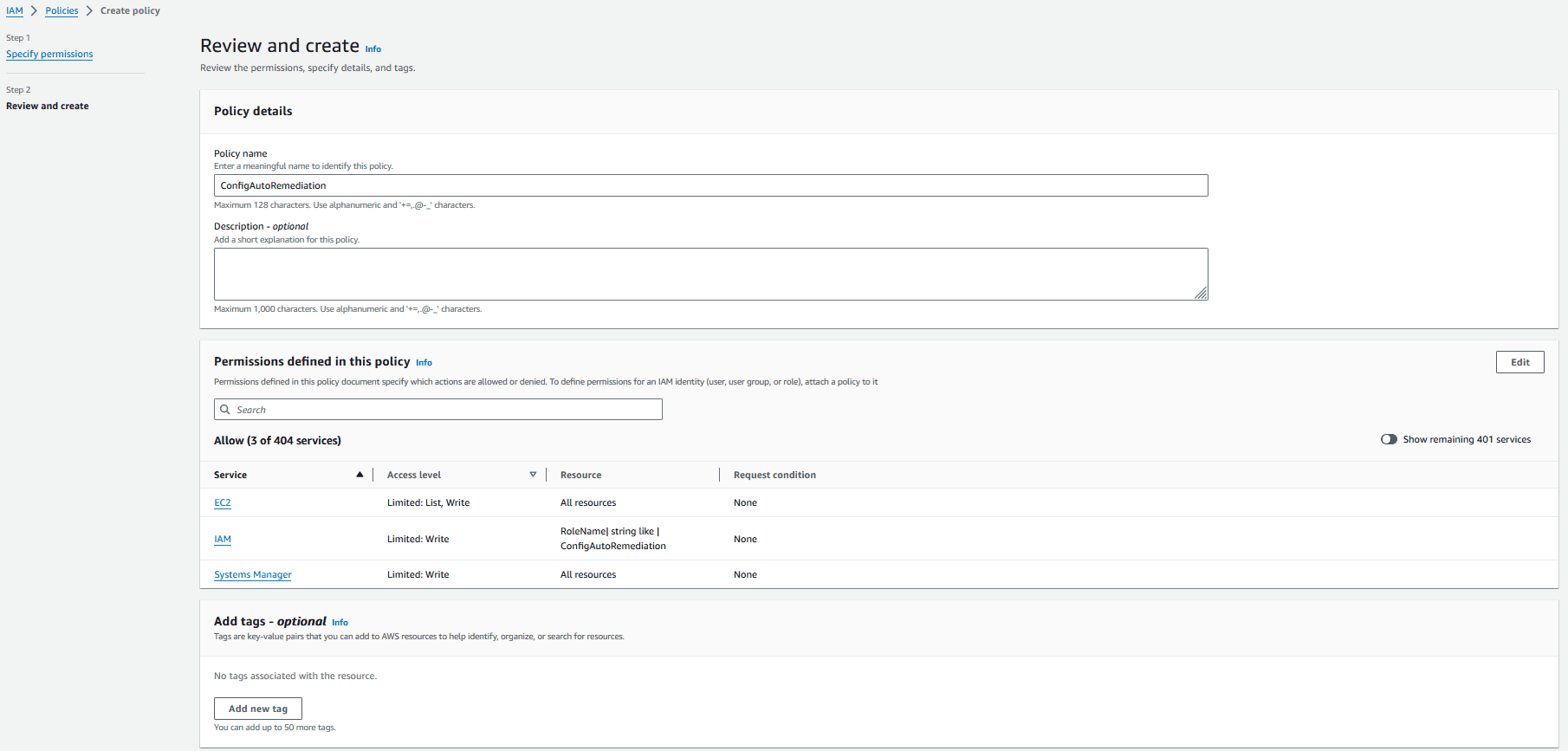Click Add new tag button
The height and width of the screenshot is (751, 1568).
pos(258,709)
